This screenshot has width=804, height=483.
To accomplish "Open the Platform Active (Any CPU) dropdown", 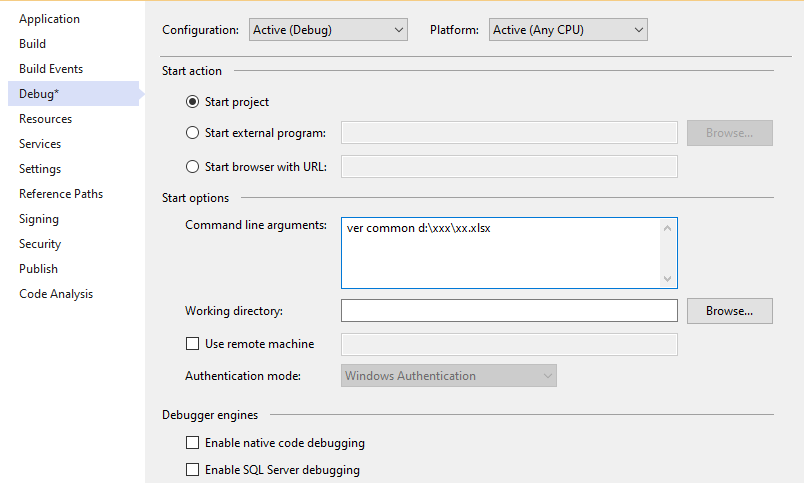I will [x=568, y=30].
